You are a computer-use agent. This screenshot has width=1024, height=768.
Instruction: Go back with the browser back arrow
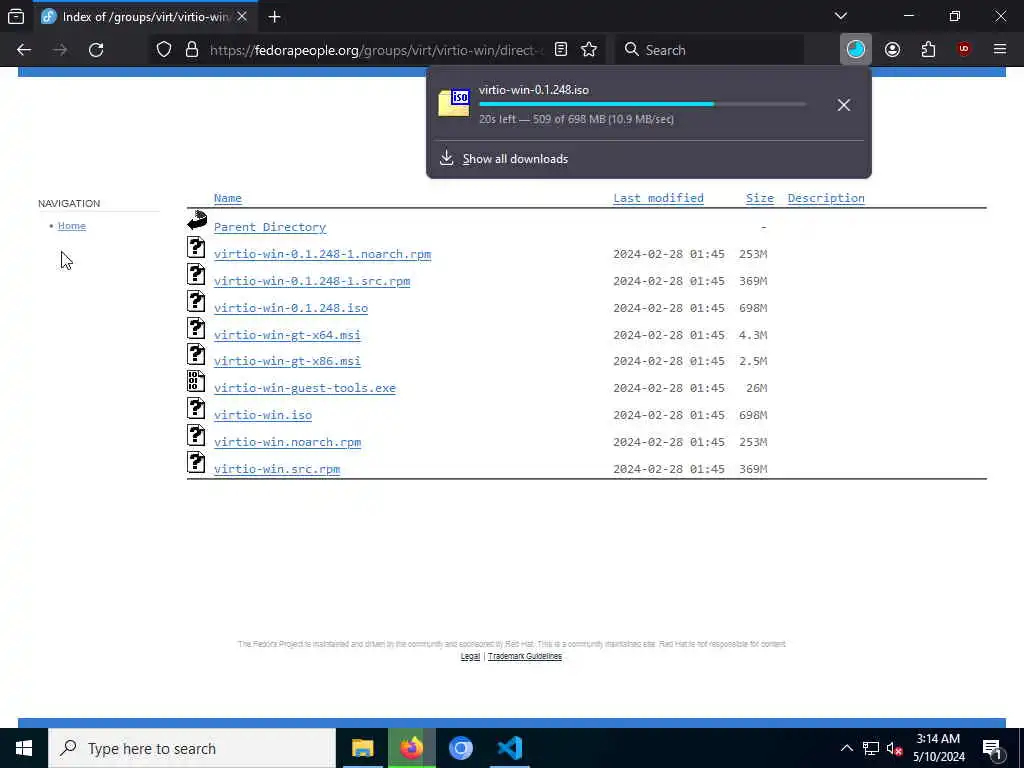point(24,50)
